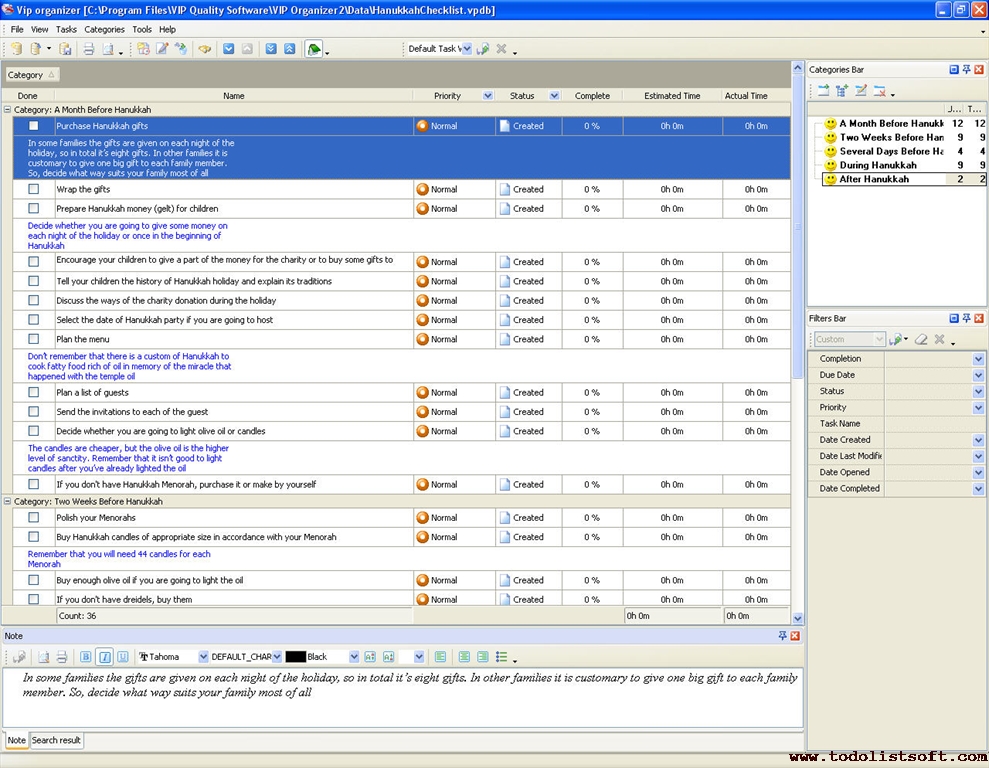This screenshot has height=768, width=989.
Task: Check the Done box for Wrap the gifts
Action: (x=34, y=189)
